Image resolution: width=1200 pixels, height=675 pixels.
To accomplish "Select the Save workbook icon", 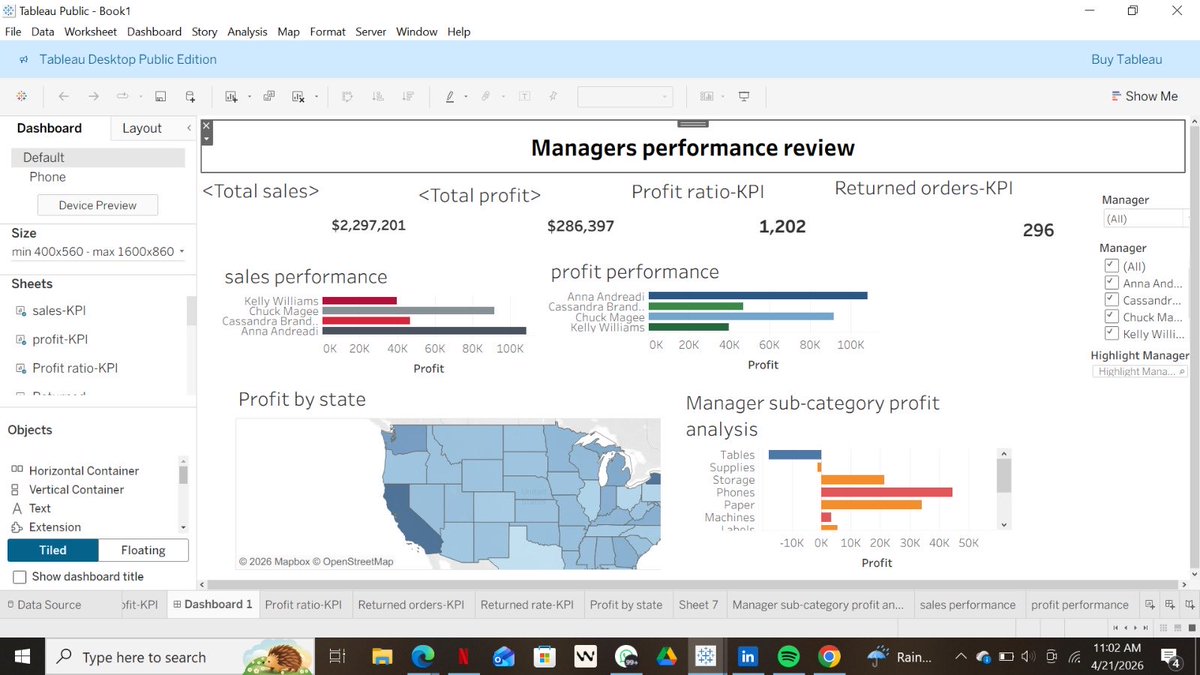I will click(160, 96).
